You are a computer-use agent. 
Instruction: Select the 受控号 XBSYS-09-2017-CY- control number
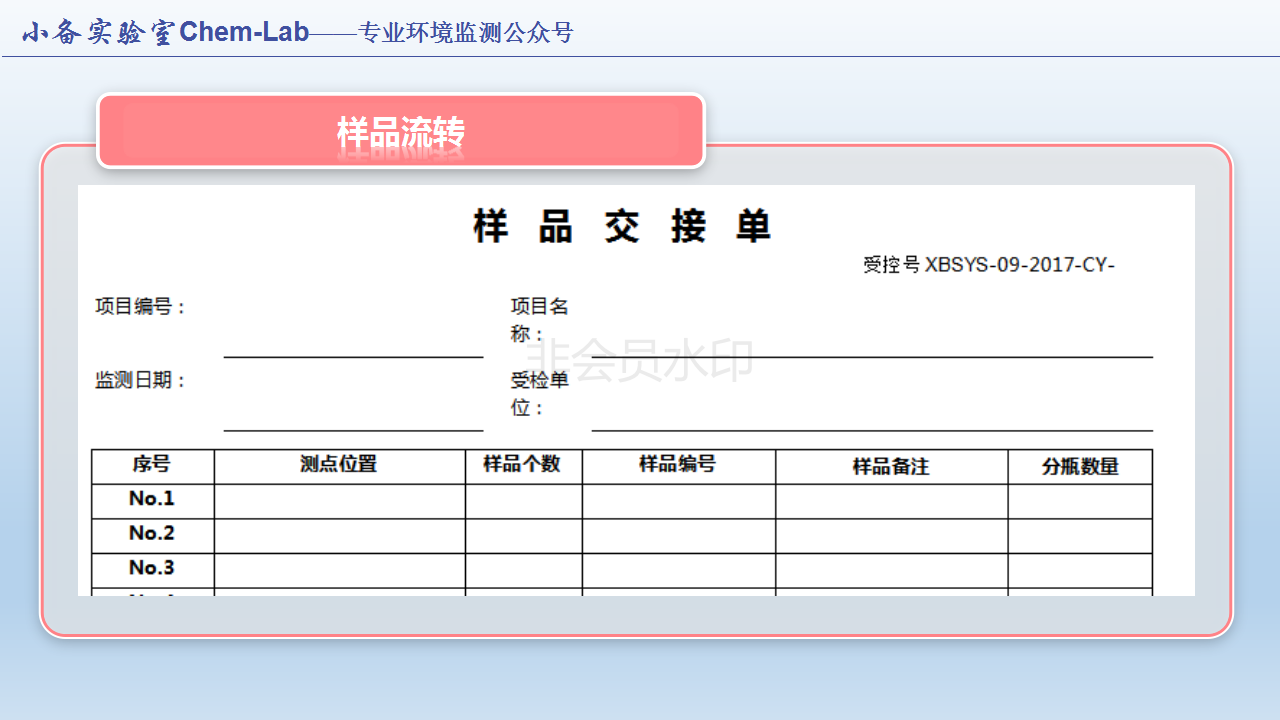pos(988,265)
